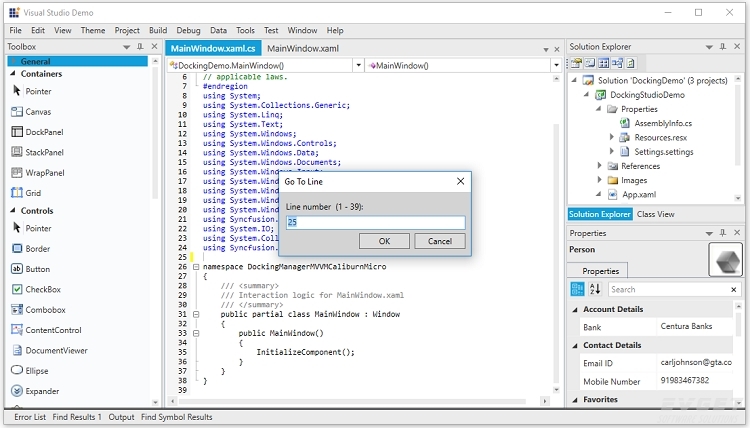The image size is (750, 428).
Task: Toggle alphabetical sort in Properties panel
Action: click(x=595, y=290)
